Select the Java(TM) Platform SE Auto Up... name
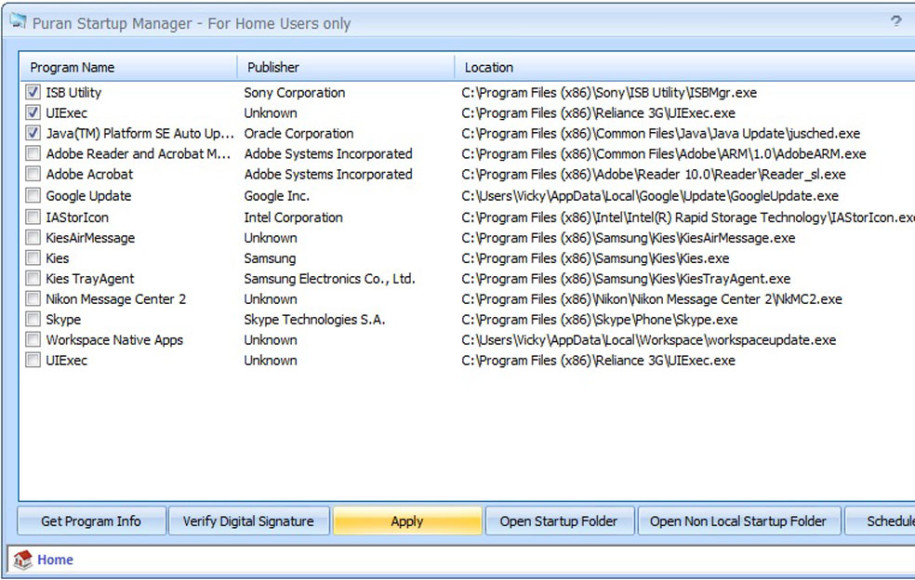This screenshot has width=915, height=580. tap(140, 133)
